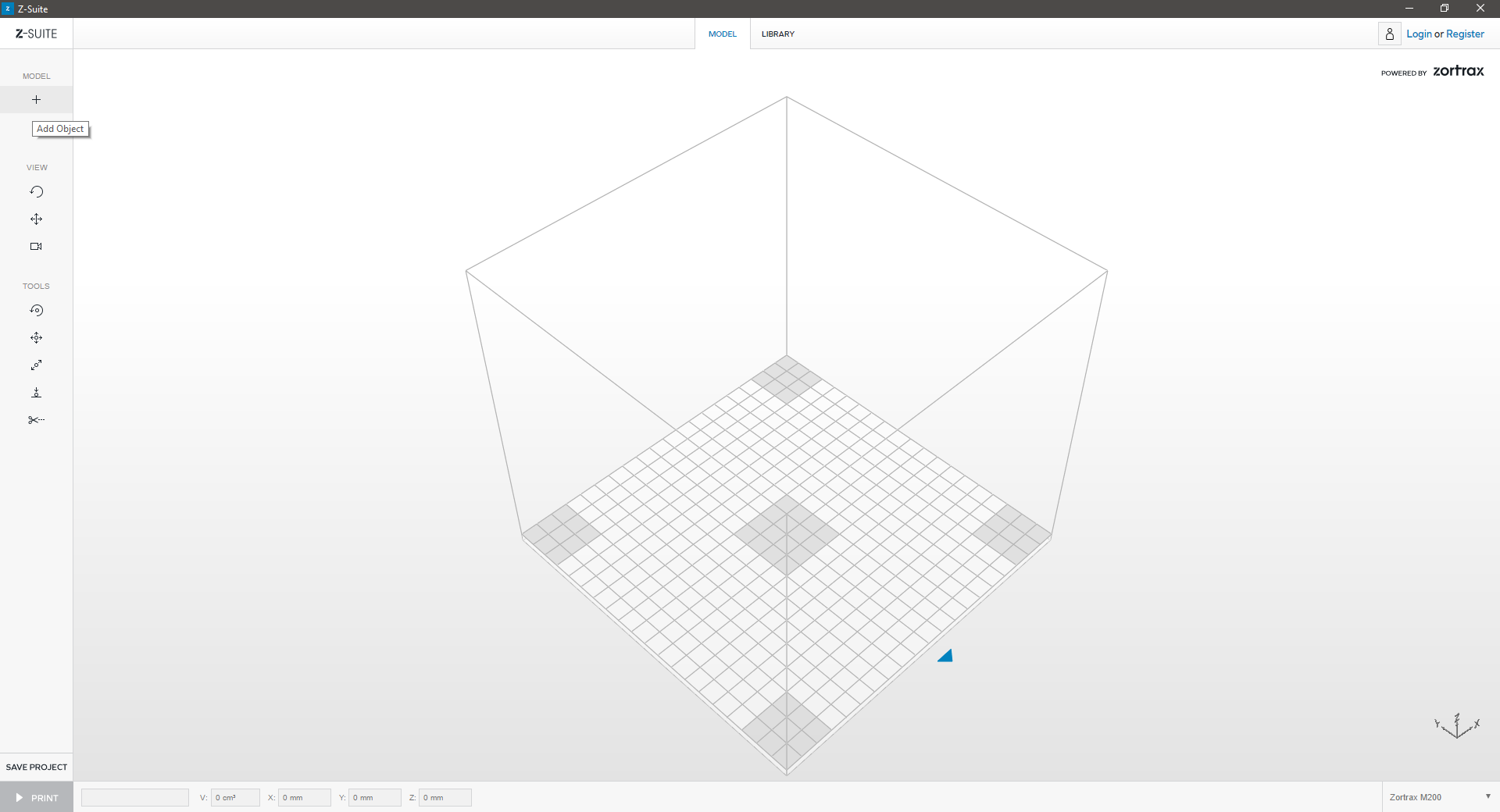
Task: Click the Add Object plus icon
Action: pos(36,100)
